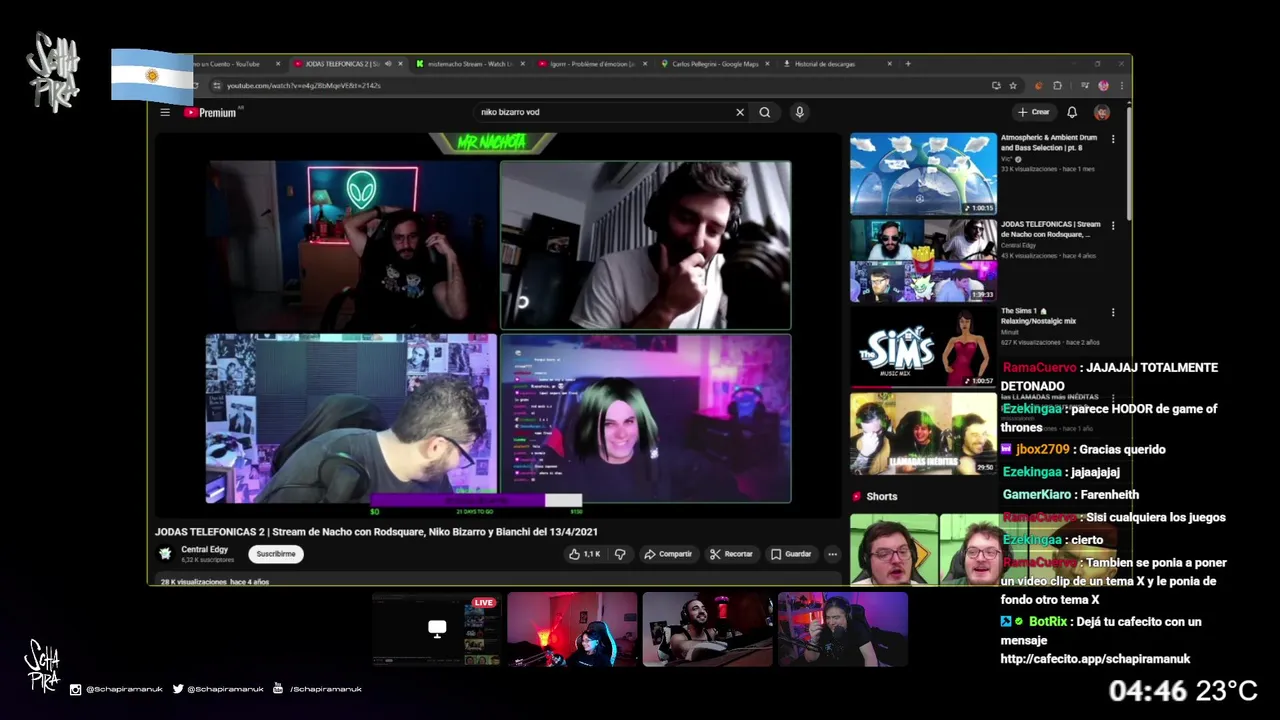Mute the JODAS TELEFONICAS tab audio icon
The height and width of the screenshot is (720, 1280).
click(388, 64)
